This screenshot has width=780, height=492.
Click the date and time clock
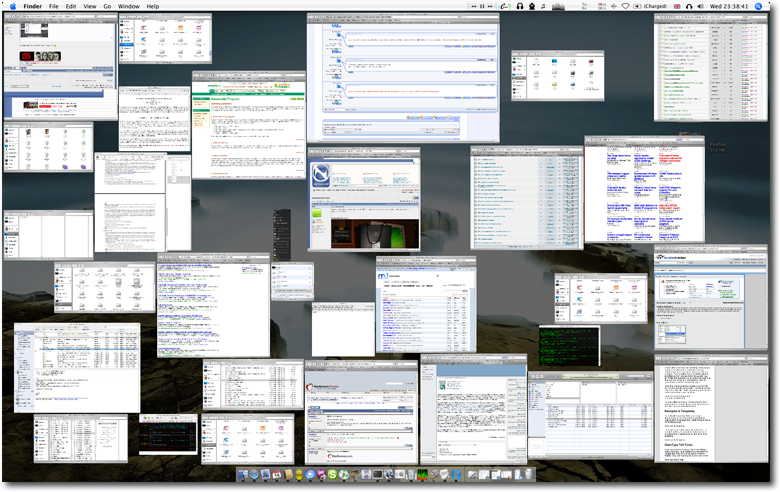[x=729, y=6]
